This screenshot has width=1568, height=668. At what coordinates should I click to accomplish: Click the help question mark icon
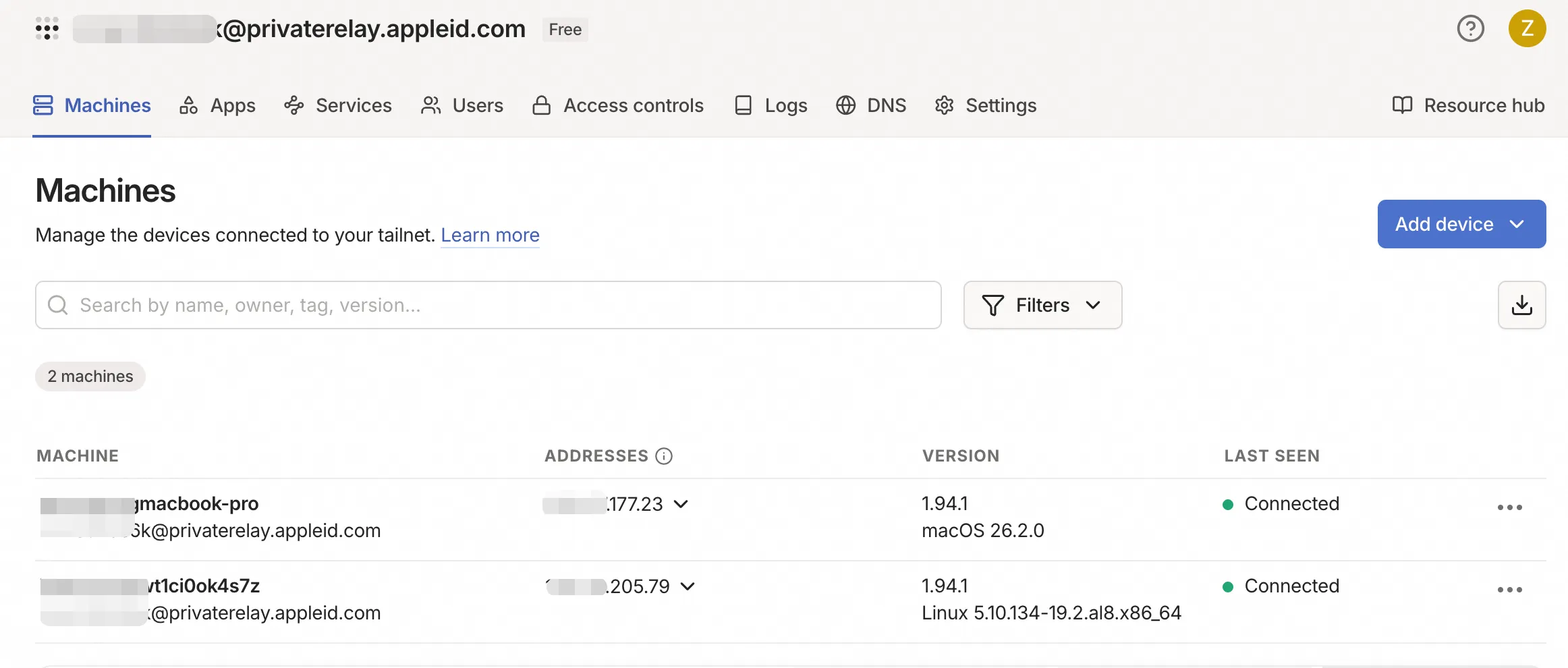1470,29
